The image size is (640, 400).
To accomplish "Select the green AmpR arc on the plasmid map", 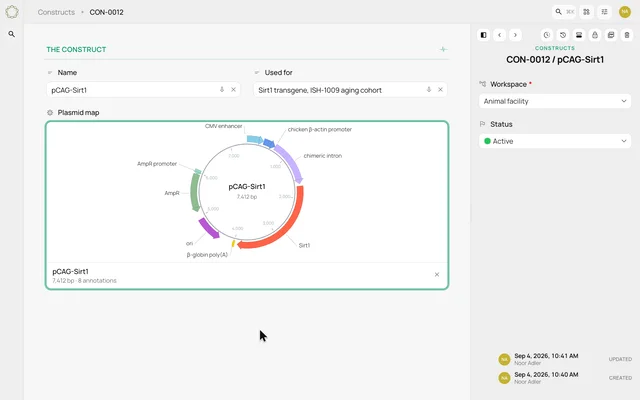I will pyautogui.click(x=195, y=192).
